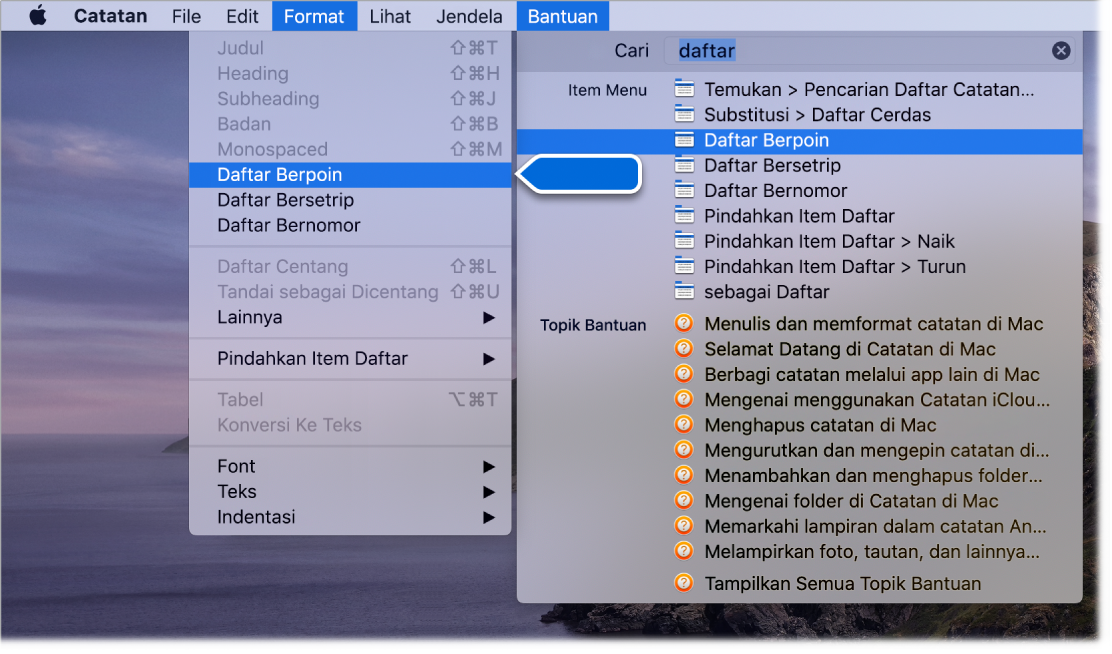Image resolution: width=1112 pixels, height=654 pixels.
Task: Click the menu icon beside "Daftar Berpoin" result
Action: pyautogui.click(x=686, y=140)
